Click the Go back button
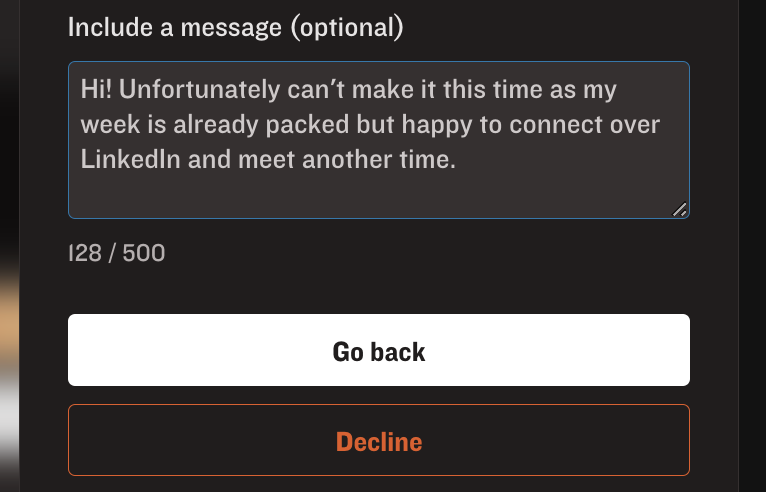The width and height of the screenshot is (766, 492). coord(379,350)
